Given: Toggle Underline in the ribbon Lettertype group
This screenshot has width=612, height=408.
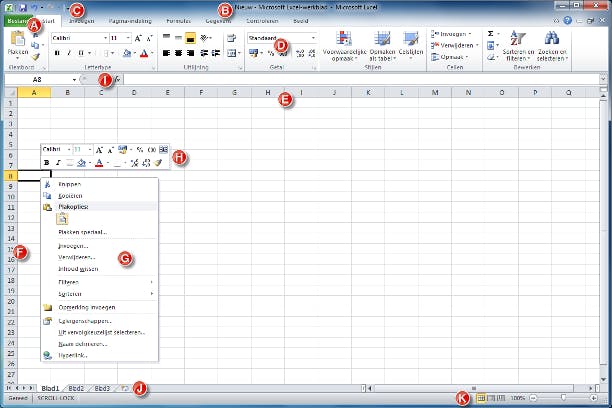Looking at the screenshot, I should (81, 53).
